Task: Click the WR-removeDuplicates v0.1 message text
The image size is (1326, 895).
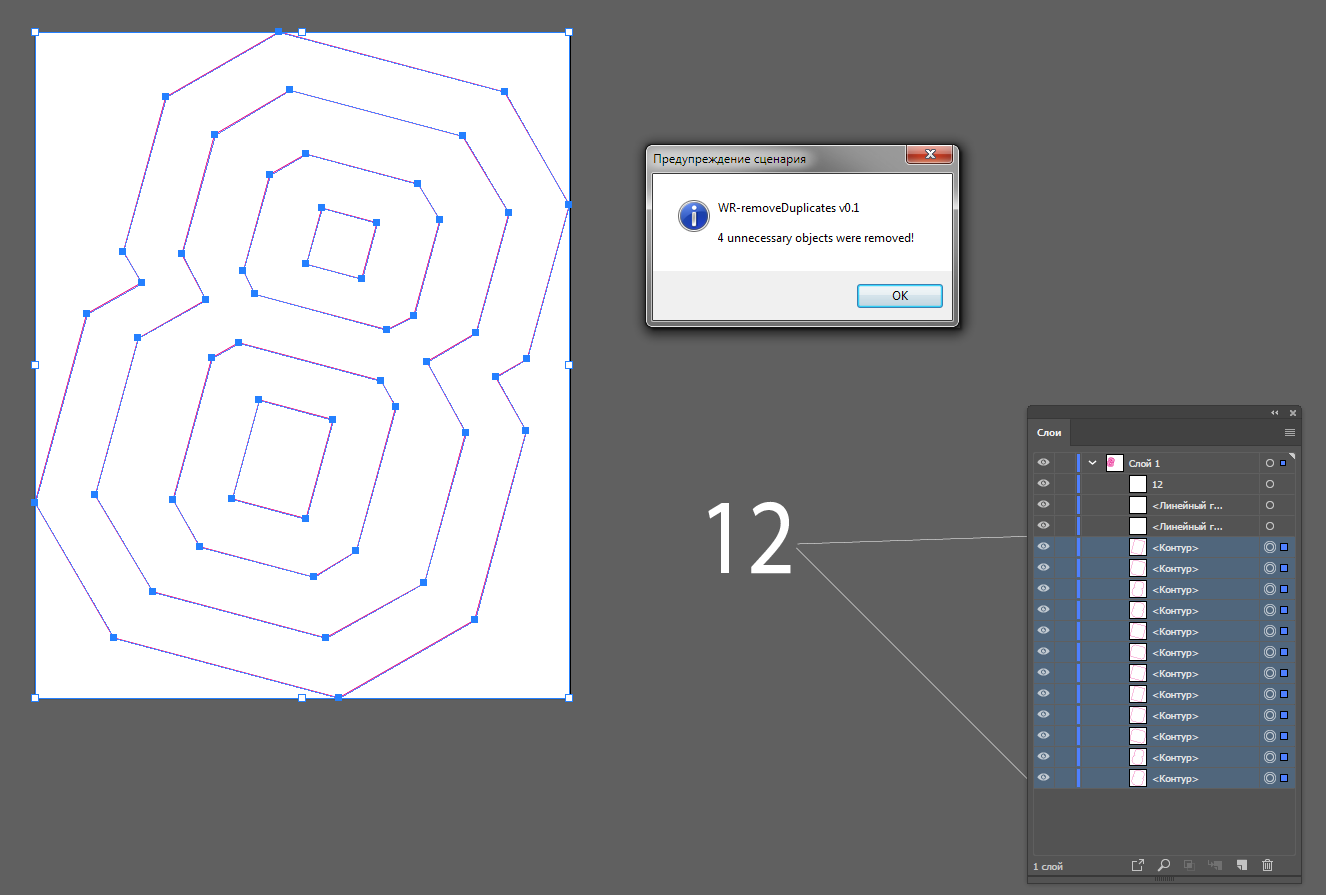Action: pyautogui.click(x=788, y=208)
